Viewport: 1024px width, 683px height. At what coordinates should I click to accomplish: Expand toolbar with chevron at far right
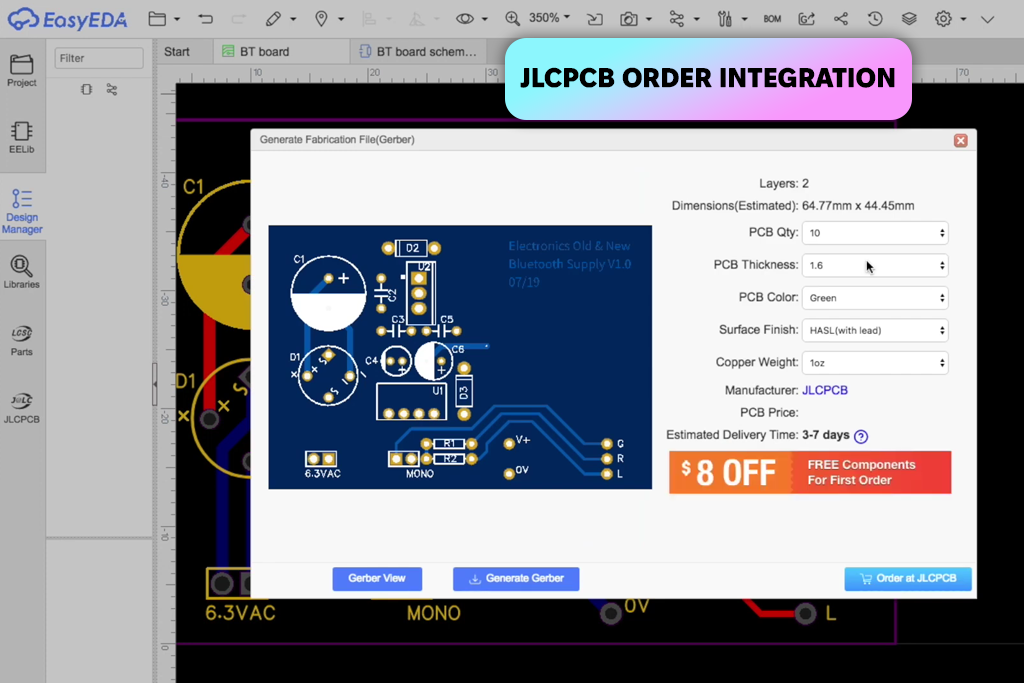coord(987,20)
